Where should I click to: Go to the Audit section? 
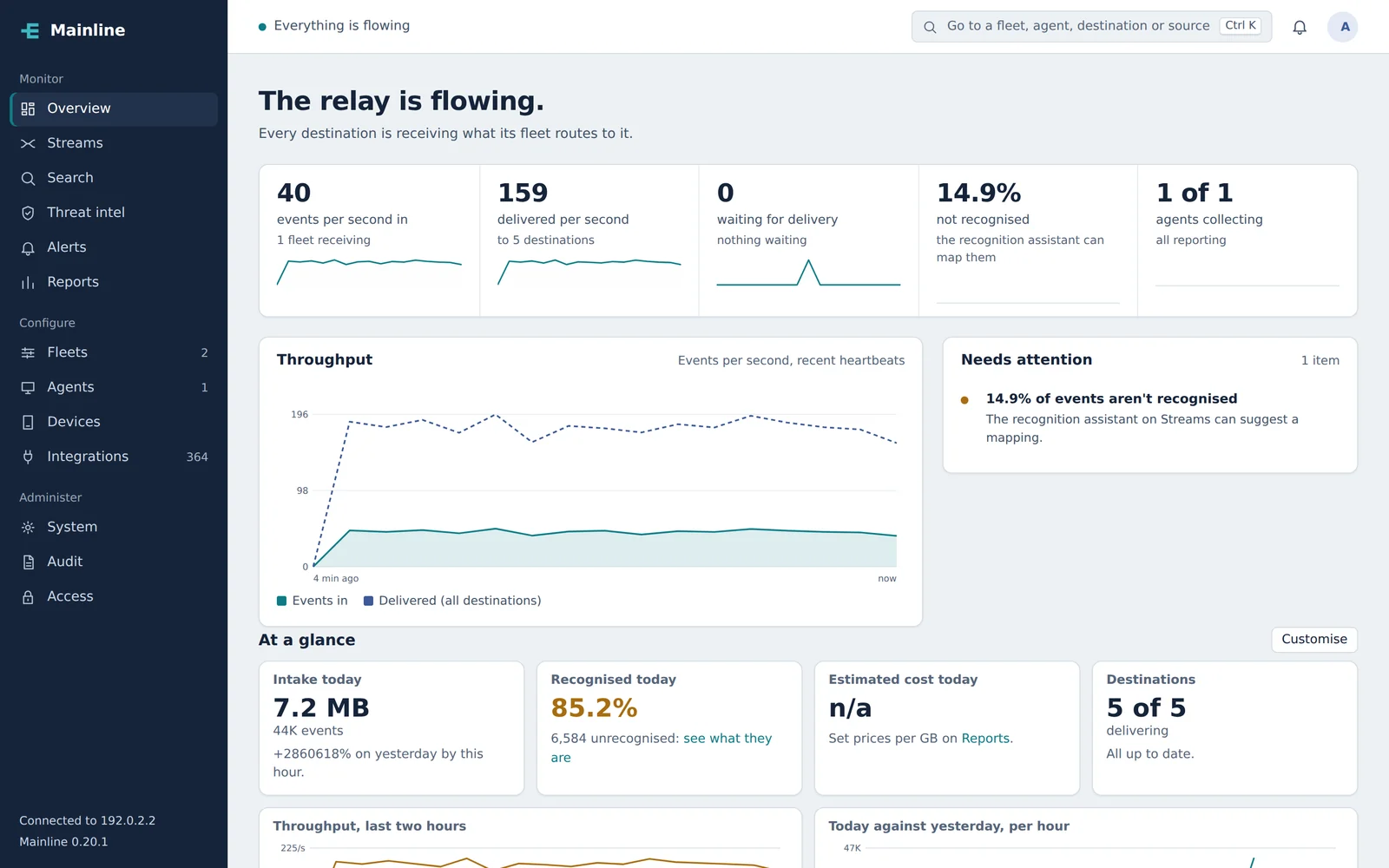coord(114,562)
